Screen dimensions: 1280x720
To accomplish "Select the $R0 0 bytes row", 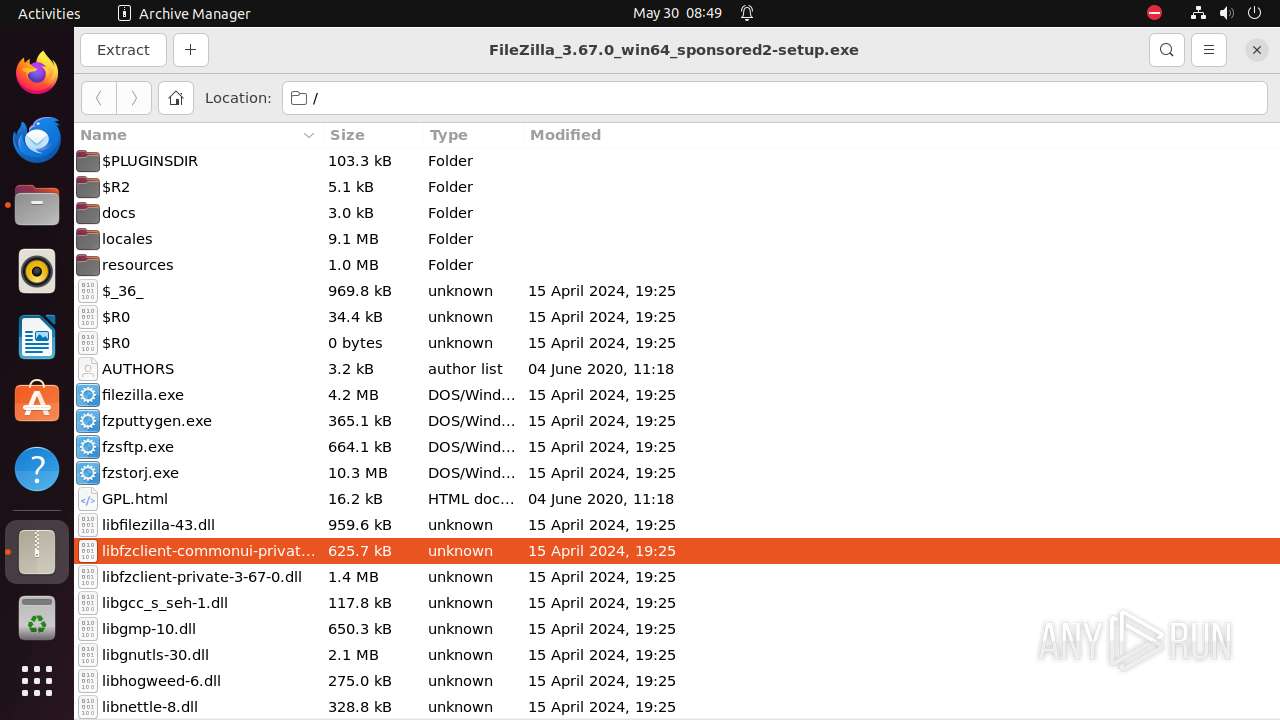I will coord(677,343).
